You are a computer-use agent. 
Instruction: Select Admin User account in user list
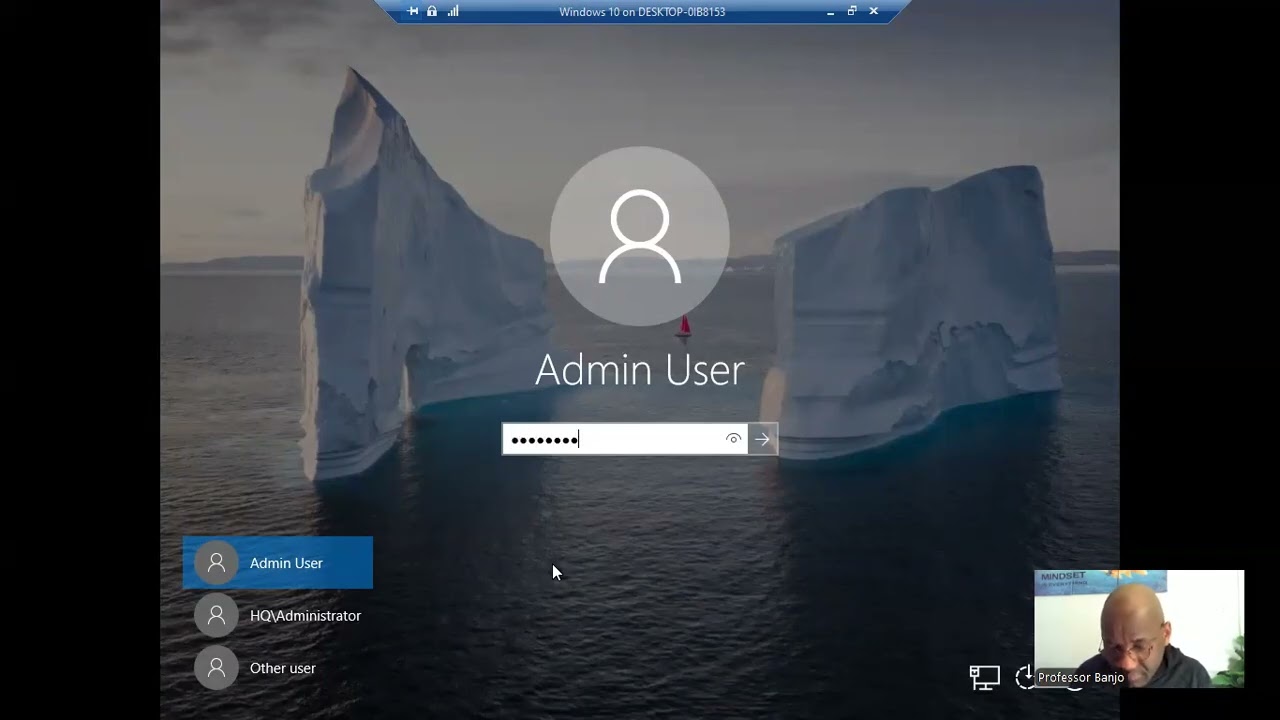point(278,563)
